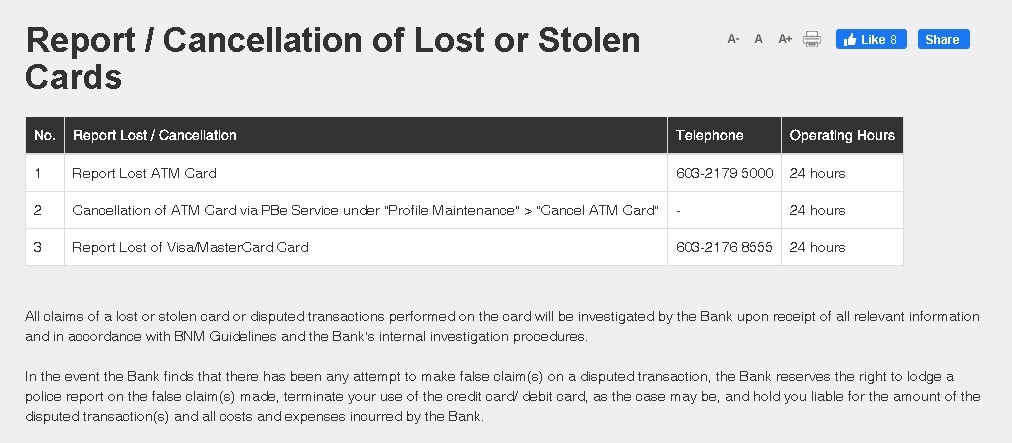Click the Facebook Like button

point(871,39)
